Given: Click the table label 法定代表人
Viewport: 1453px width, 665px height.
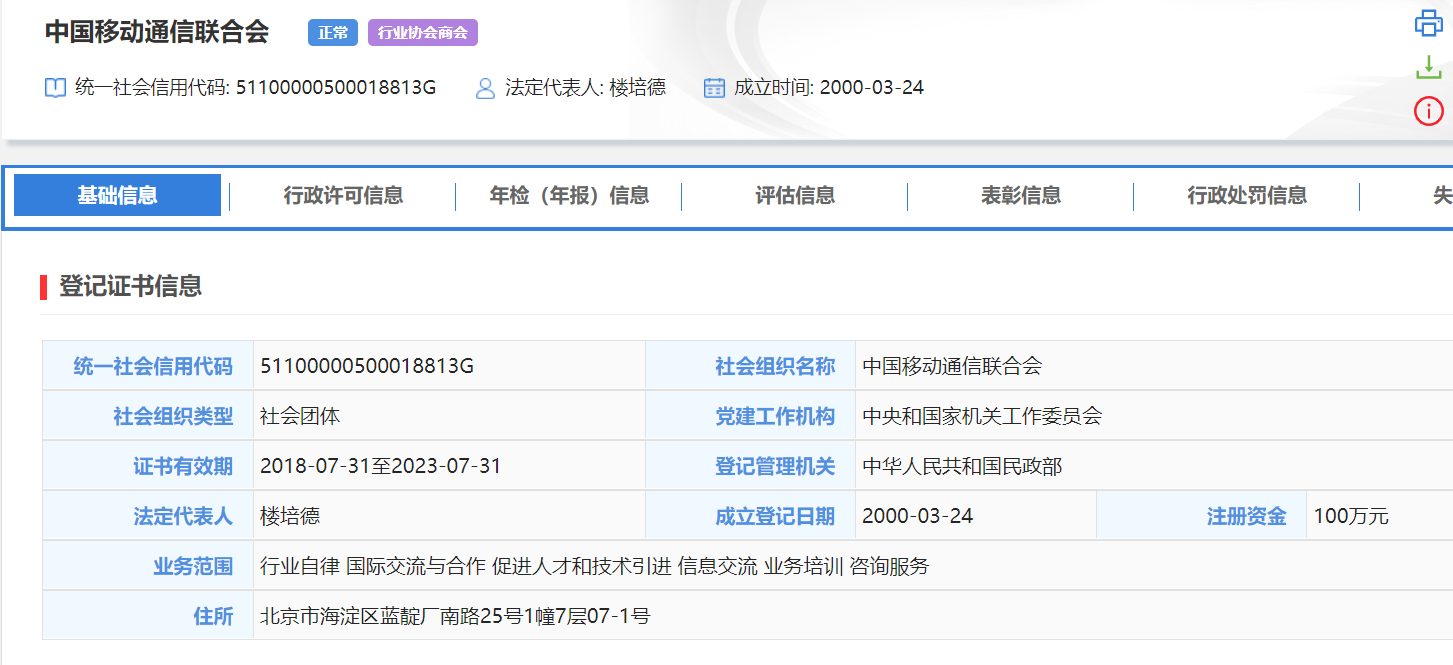Looking at the screenshot, I should pyautogui.click(x=183, y=516).
